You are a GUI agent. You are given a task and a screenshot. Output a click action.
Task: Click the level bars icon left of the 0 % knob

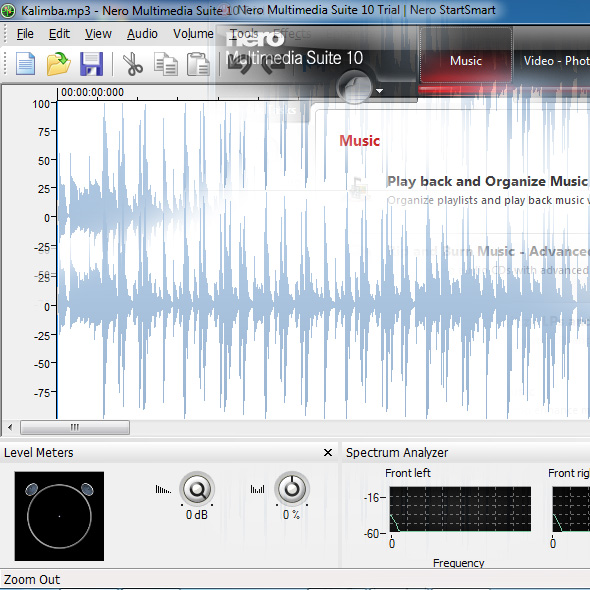pos(258,489)
